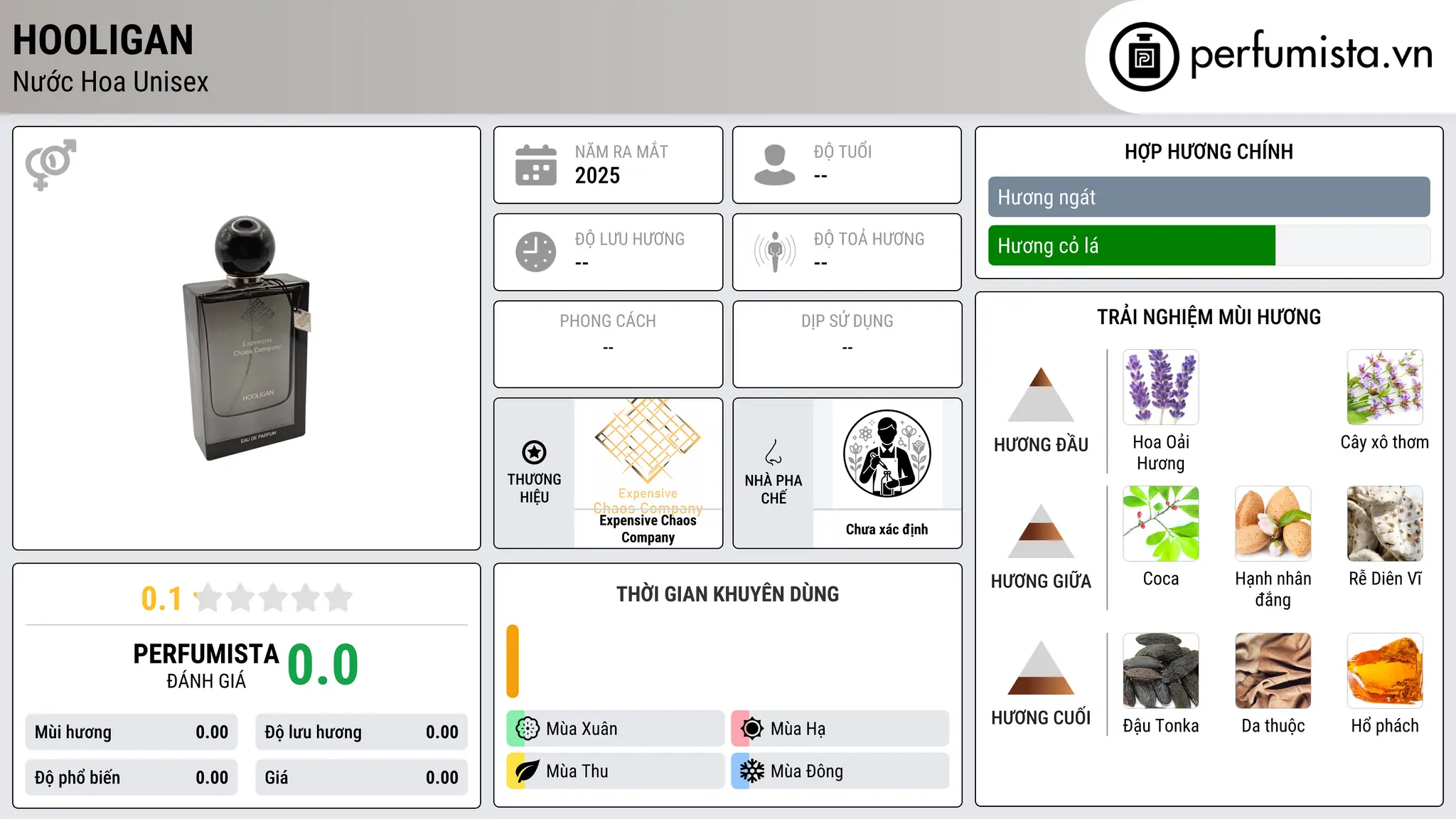This screenshot has height=819, width=1456.
Task: Click the star badge icon above Thương hiệu
Action: [534, 452]
